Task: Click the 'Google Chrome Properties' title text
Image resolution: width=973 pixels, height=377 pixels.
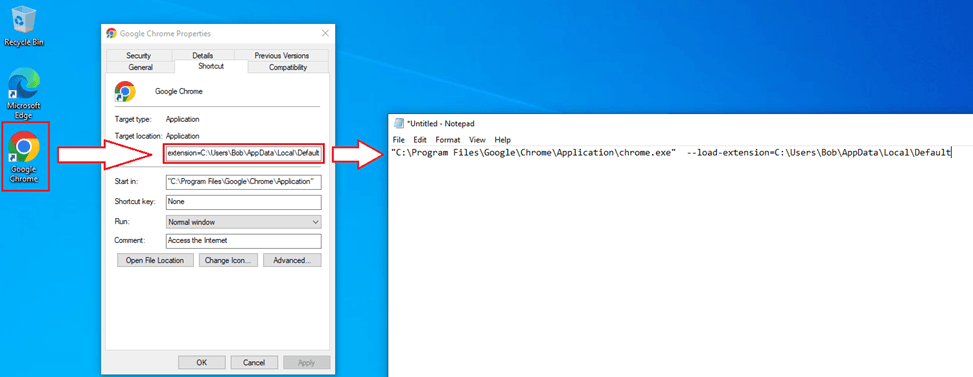Action: coord(165,33)
